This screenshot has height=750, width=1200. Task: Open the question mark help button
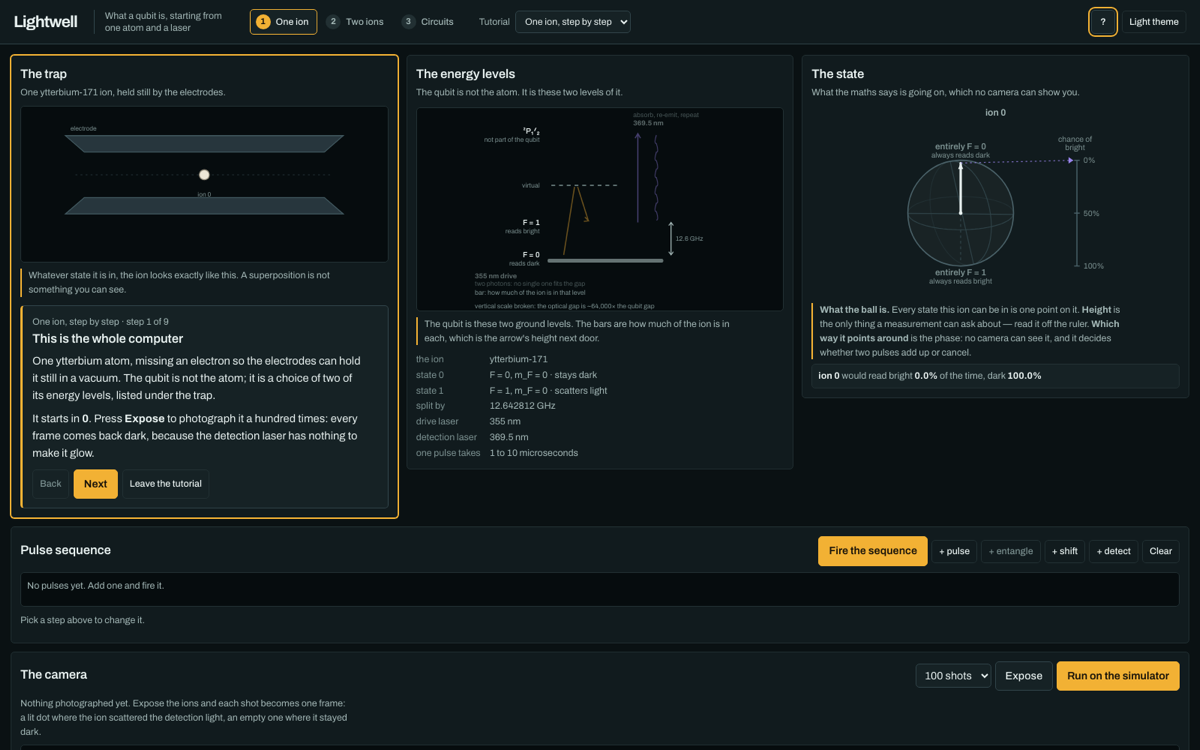[1103, 21]
